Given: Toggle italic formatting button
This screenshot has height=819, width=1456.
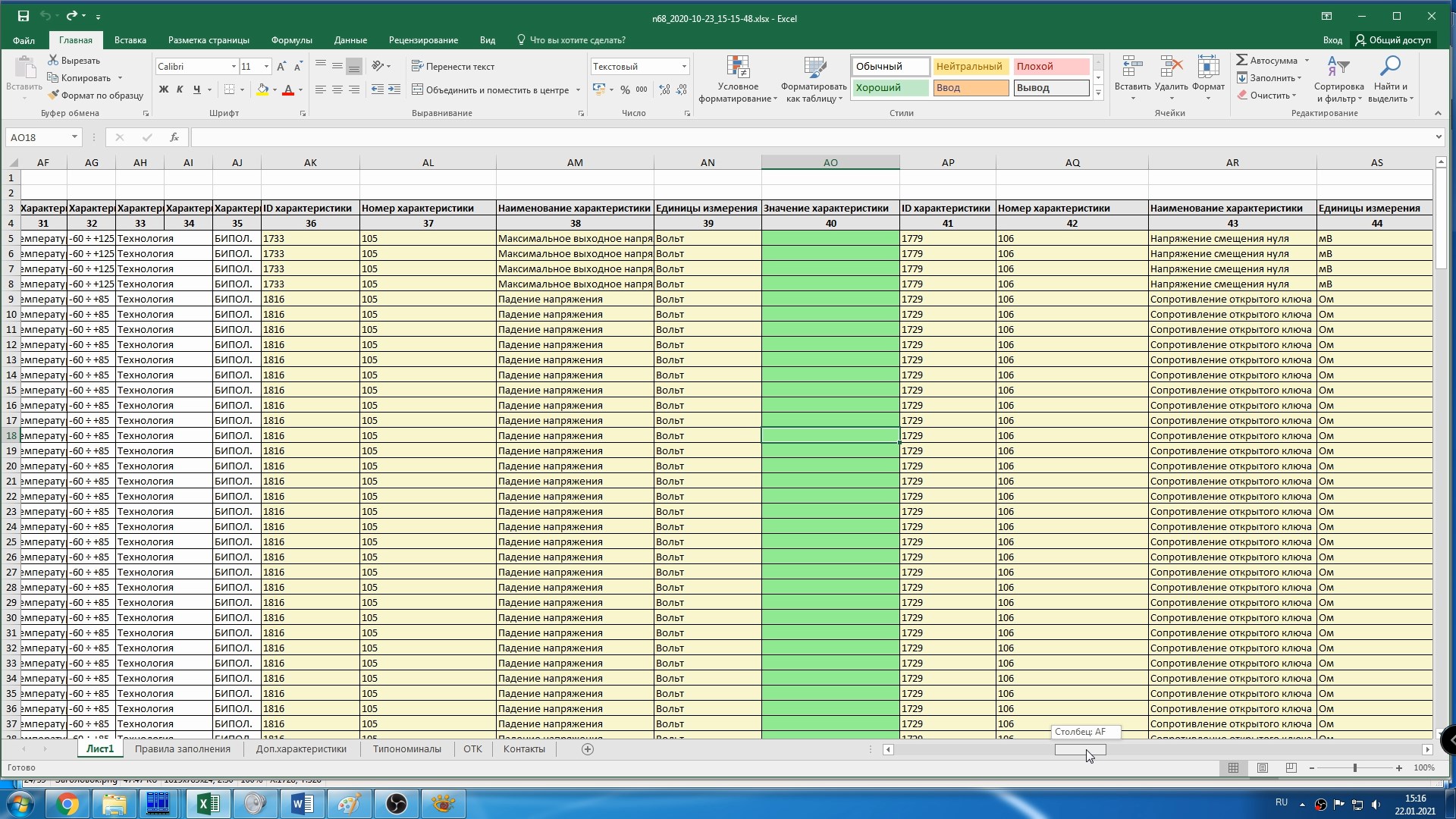Looking at the screenshot, I should coord(180,89).
